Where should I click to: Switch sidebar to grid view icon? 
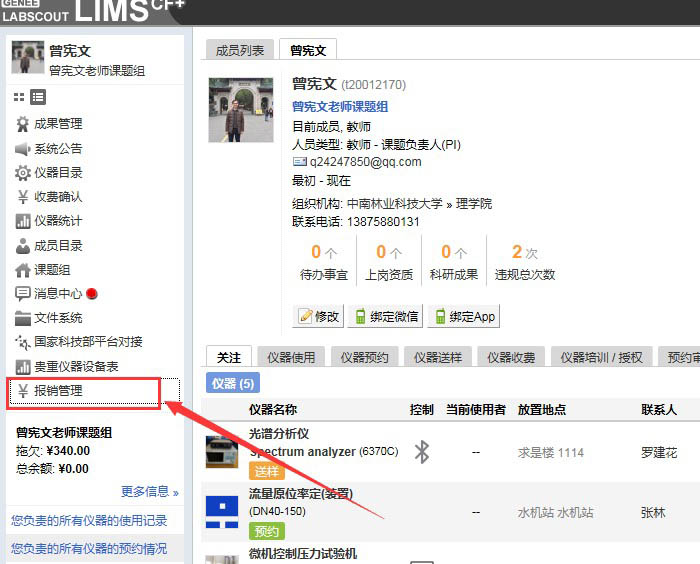click(19, 97)
